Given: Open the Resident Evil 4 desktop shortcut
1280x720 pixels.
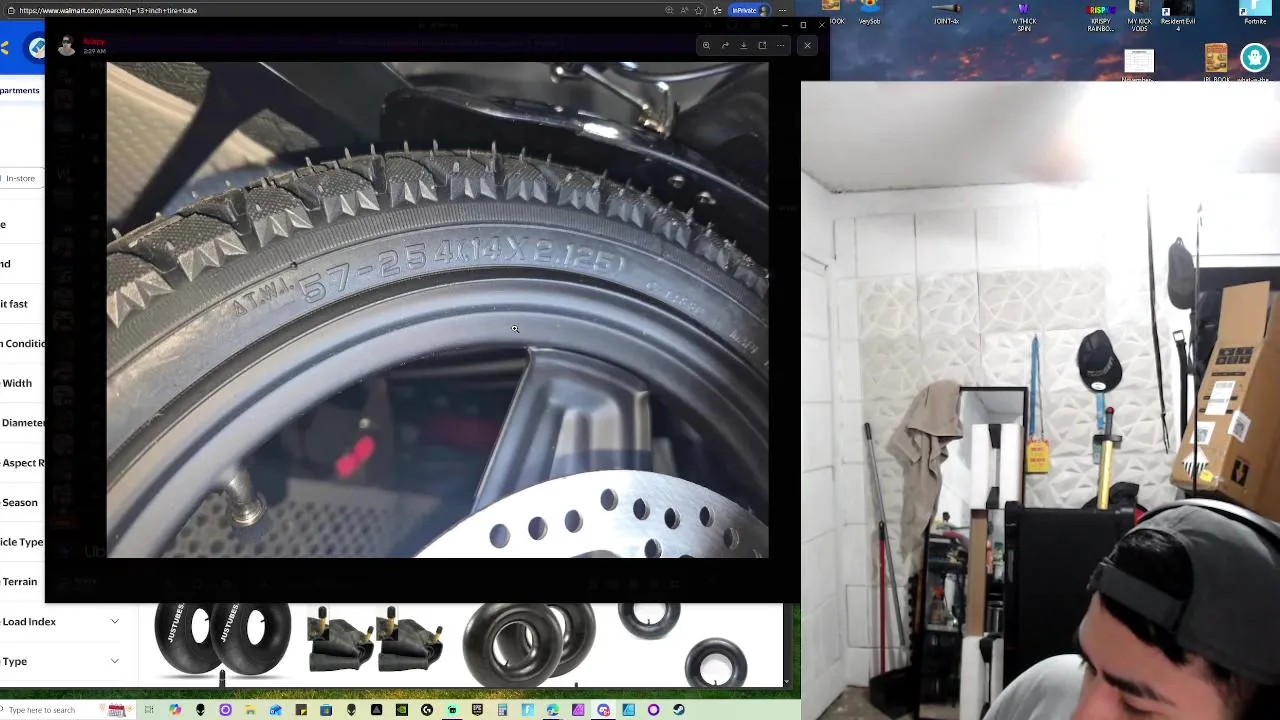Looking at the screenshot, I should [x=1177, y=17].
